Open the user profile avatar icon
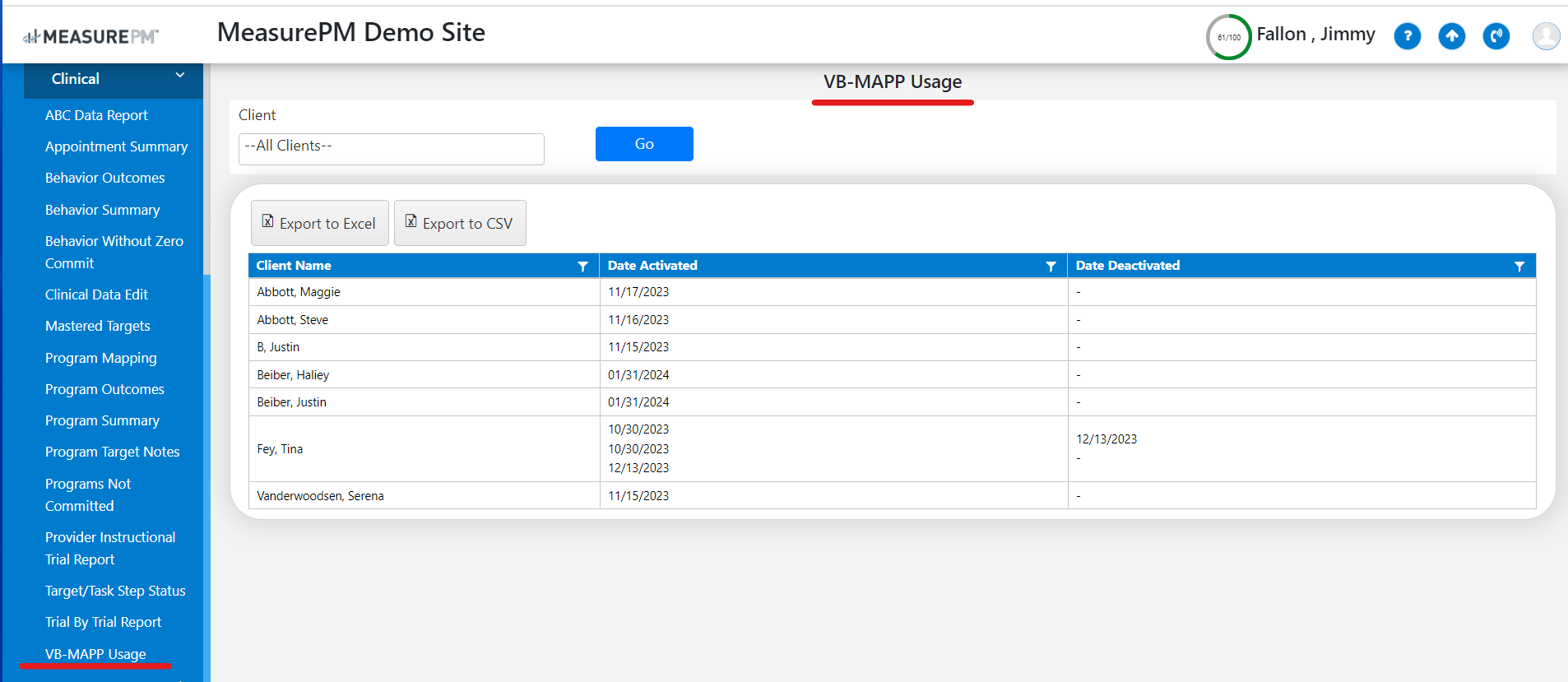 [1546, 36]
